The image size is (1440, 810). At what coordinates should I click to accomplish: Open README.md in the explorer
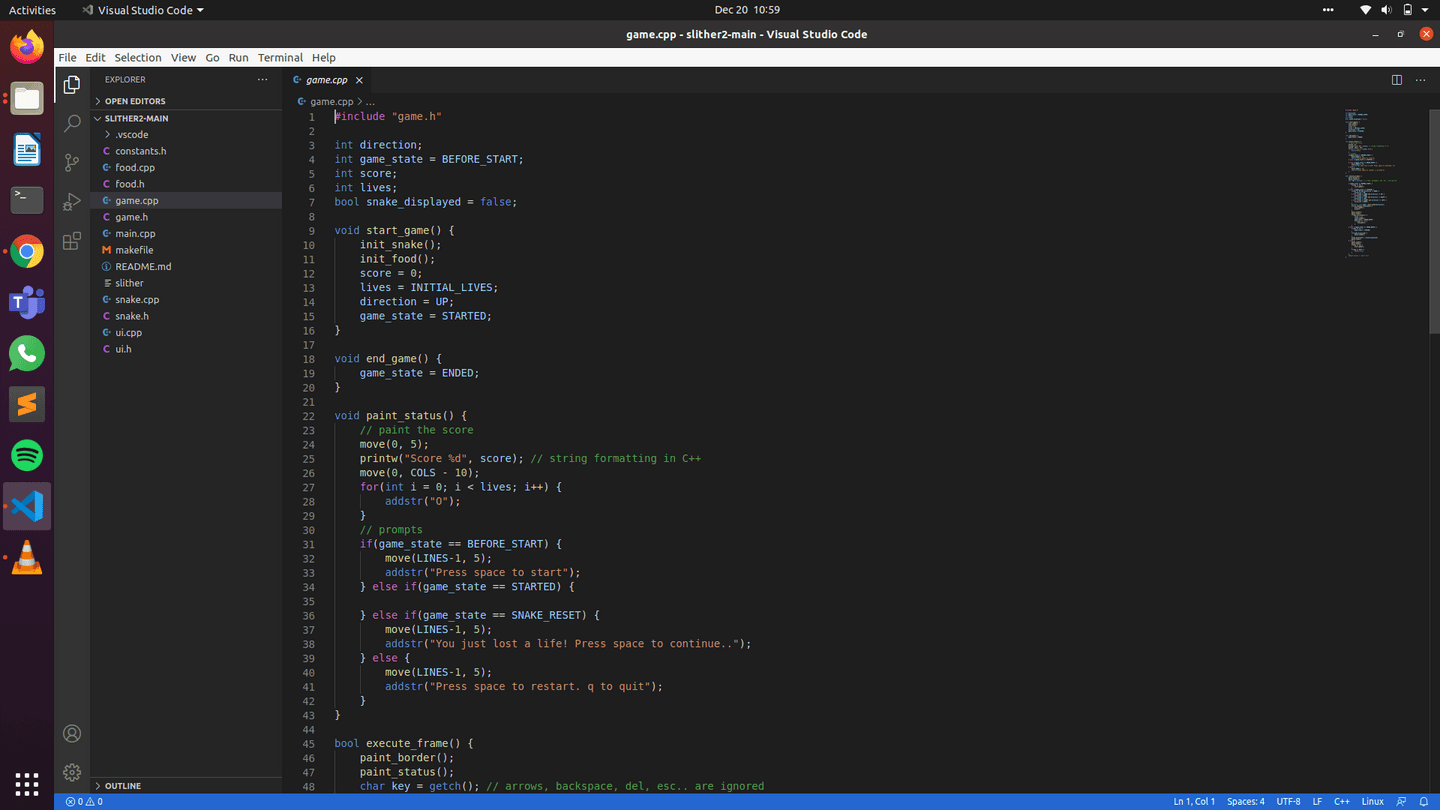click(x=186, y=266)
